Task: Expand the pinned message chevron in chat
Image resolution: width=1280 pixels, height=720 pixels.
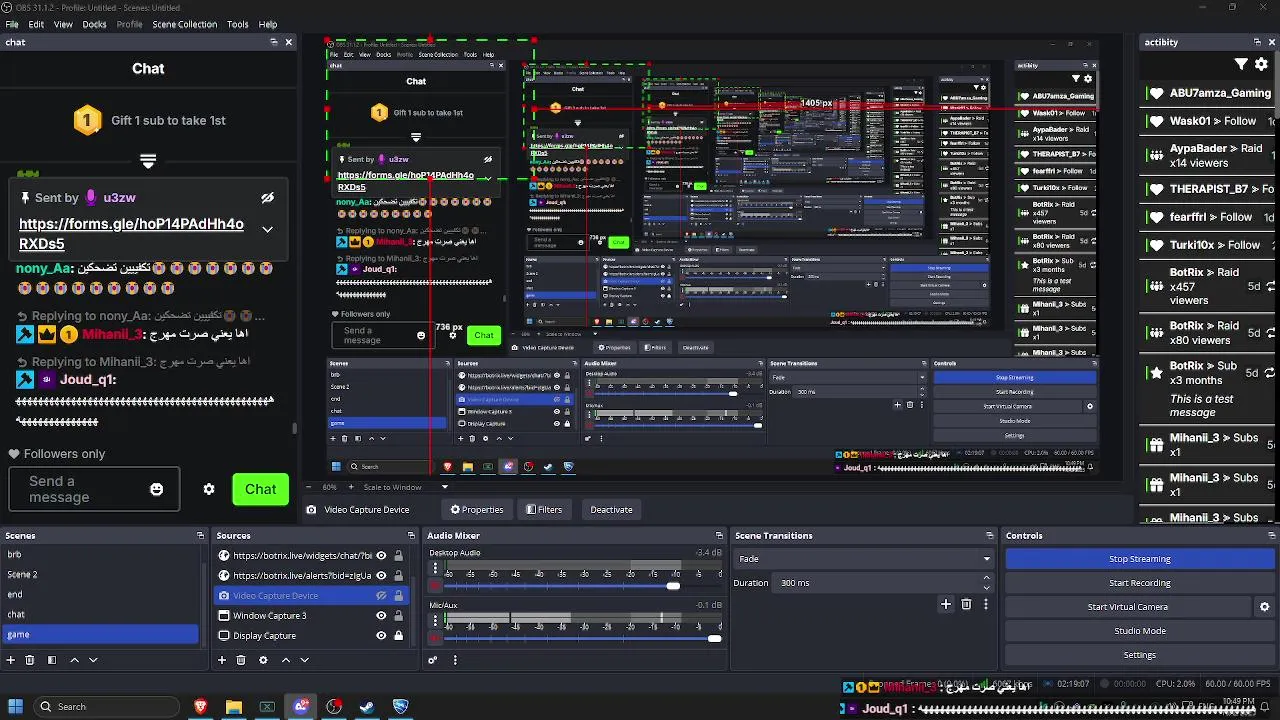Action: 267,229
